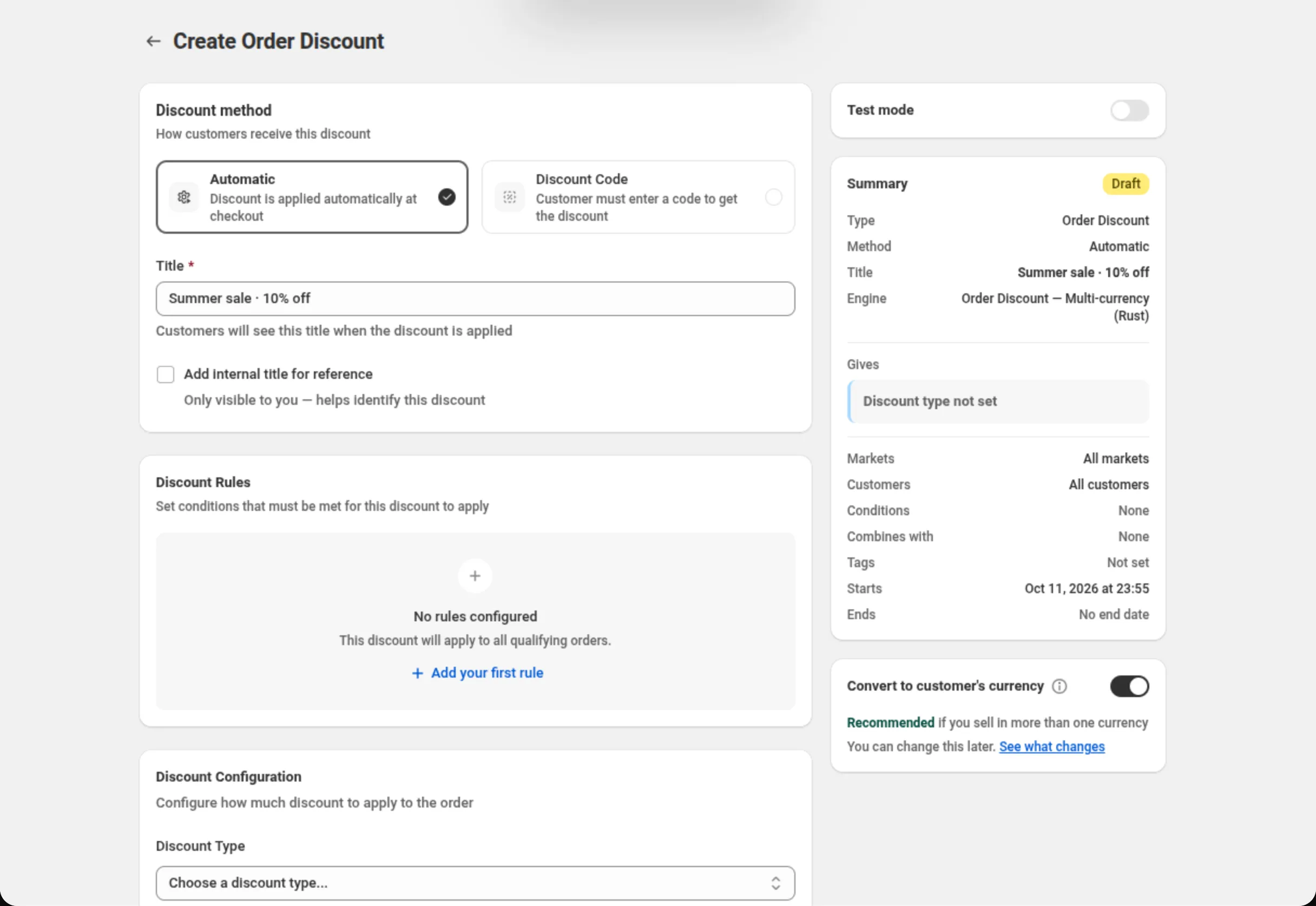Click the Create Order Discount heading
The height and width of the screenshot is (906, 1316).
[278, 41]
